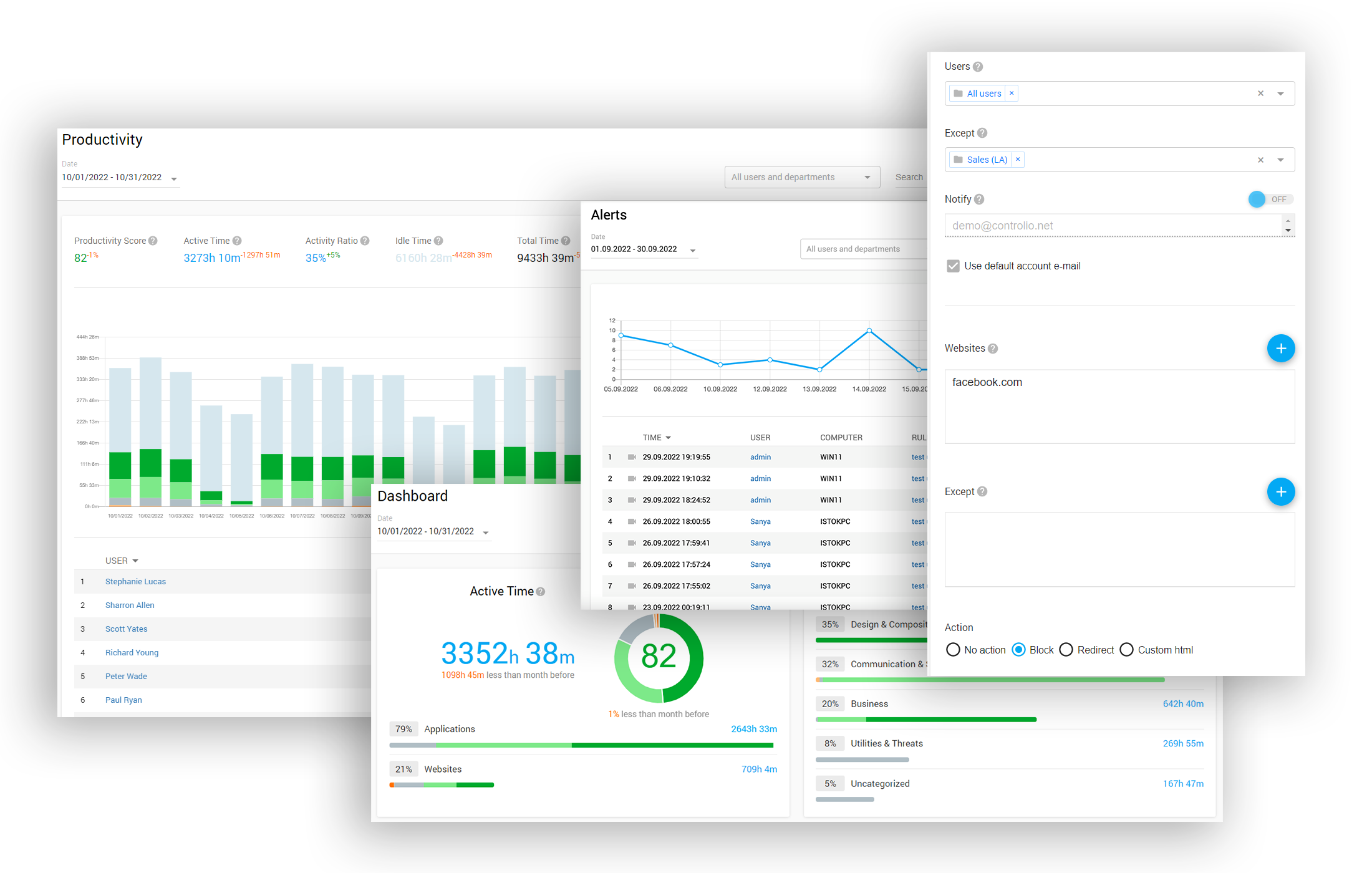Click the add website plus button
Image resolution: width=1372 pixels, height=873 pixels.
(1280, 348)
